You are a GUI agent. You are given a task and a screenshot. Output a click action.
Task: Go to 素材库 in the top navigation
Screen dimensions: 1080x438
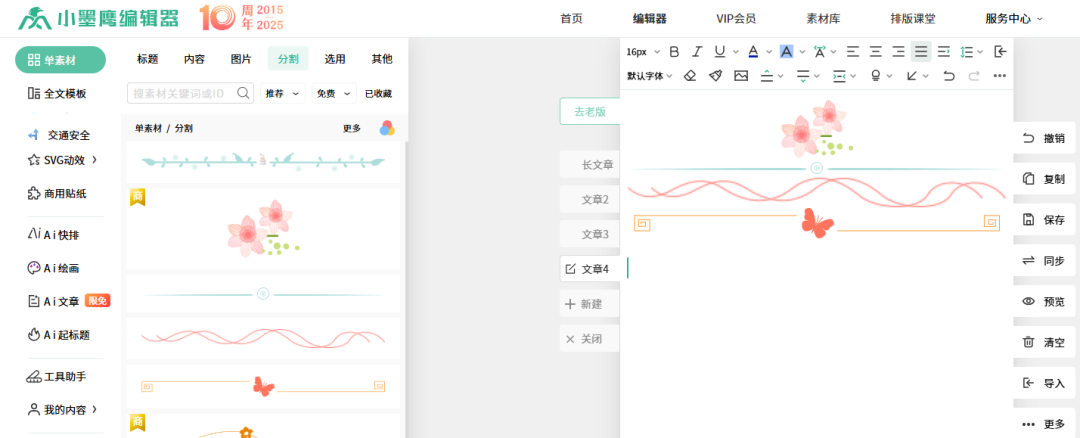click(x=823, y=19)
